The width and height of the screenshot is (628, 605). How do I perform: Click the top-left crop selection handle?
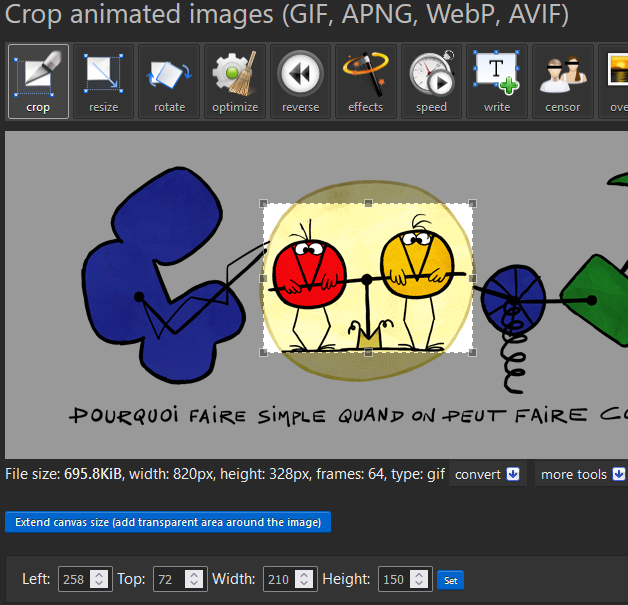pos(264,203)
